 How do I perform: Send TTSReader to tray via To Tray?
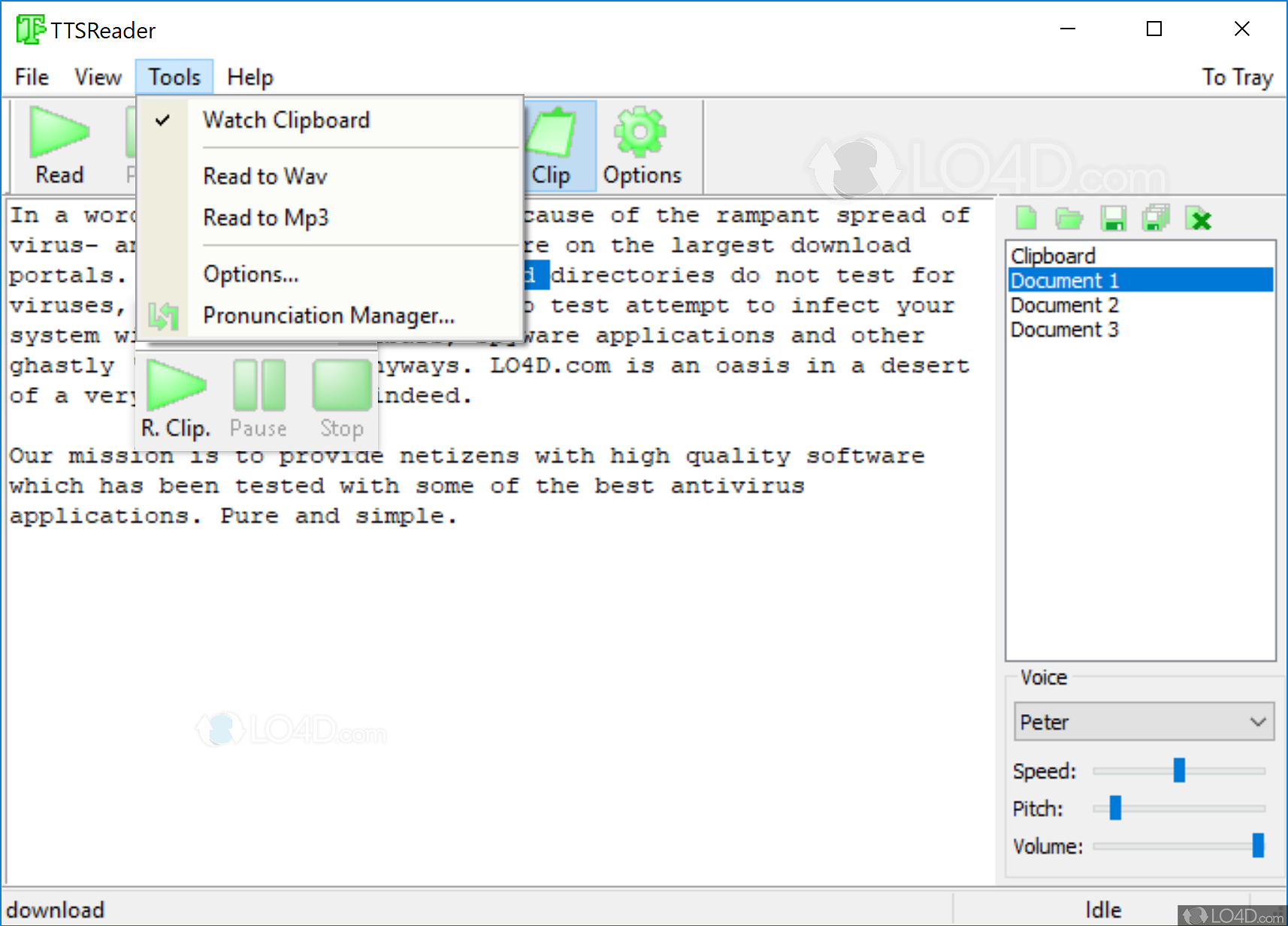click(1237, 77)
